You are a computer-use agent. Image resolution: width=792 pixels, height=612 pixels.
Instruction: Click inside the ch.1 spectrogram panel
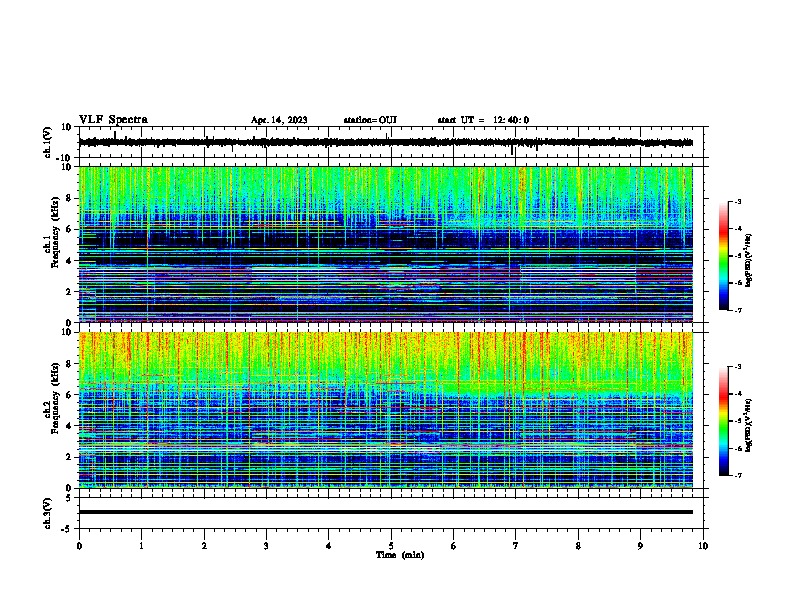[x=386, y=244]
